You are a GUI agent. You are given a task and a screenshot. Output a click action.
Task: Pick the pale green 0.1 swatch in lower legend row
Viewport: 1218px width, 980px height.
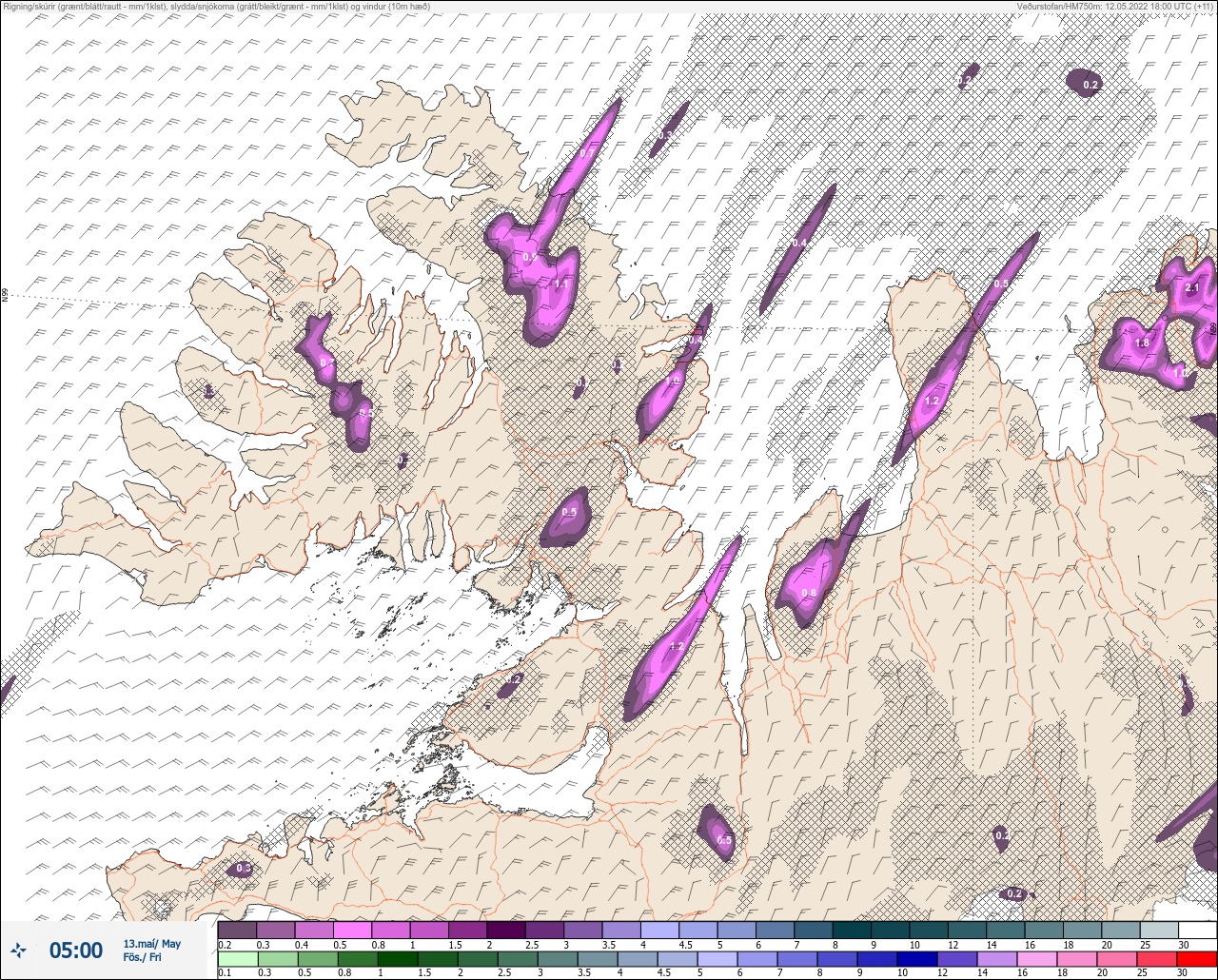click(x=237, y=959)
